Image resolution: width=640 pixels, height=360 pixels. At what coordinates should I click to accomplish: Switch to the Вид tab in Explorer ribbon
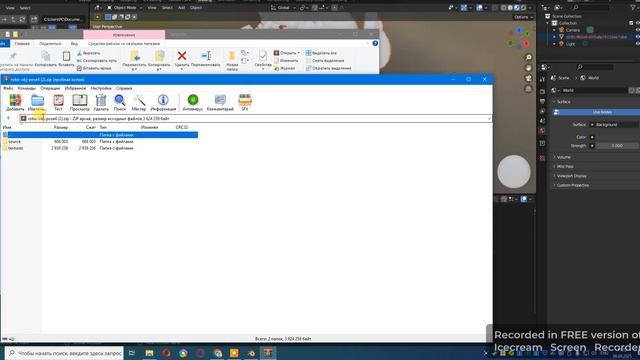(x=74, y=44)
